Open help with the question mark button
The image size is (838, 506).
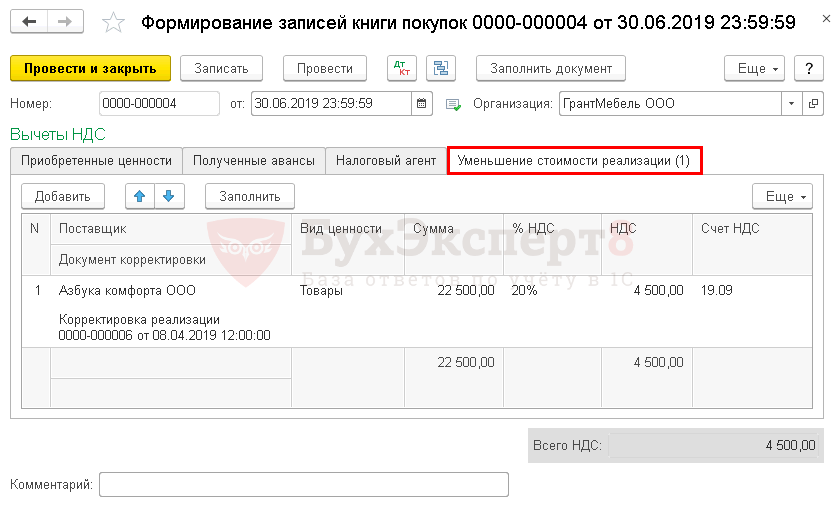(809, 68)
